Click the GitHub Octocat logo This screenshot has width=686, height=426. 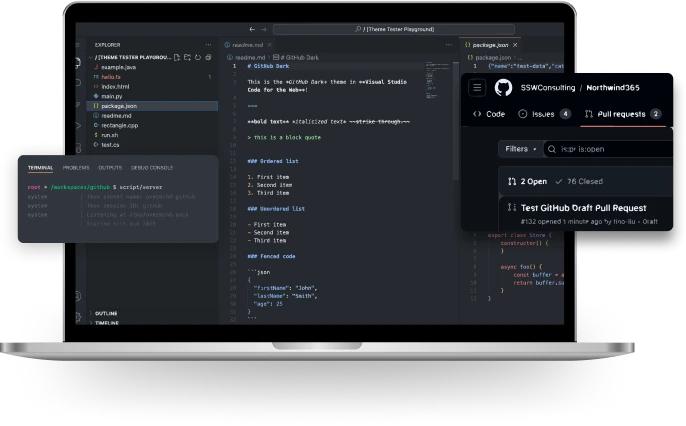coord(502,88)
